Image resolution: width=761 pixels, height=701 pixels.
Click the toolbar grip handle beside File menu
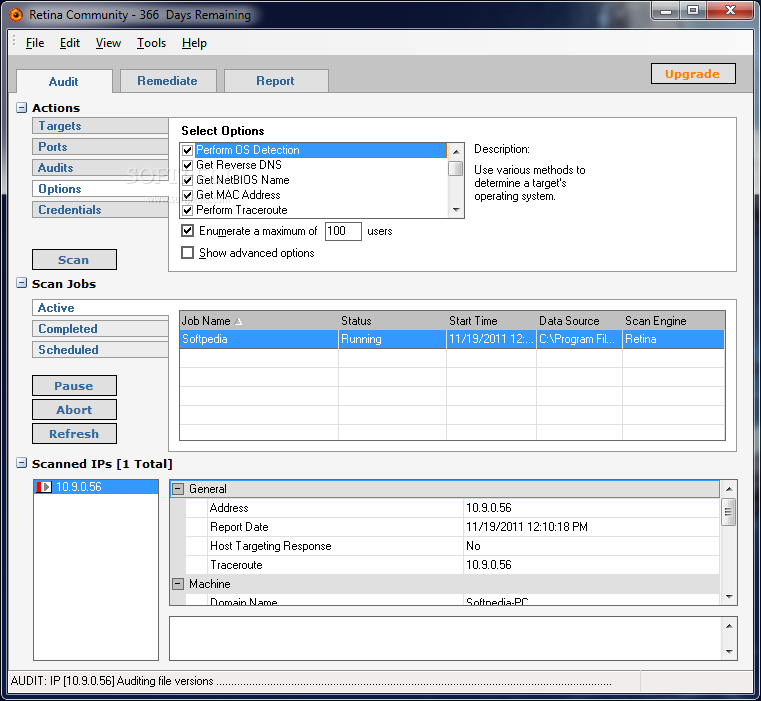tap(14, 41)
